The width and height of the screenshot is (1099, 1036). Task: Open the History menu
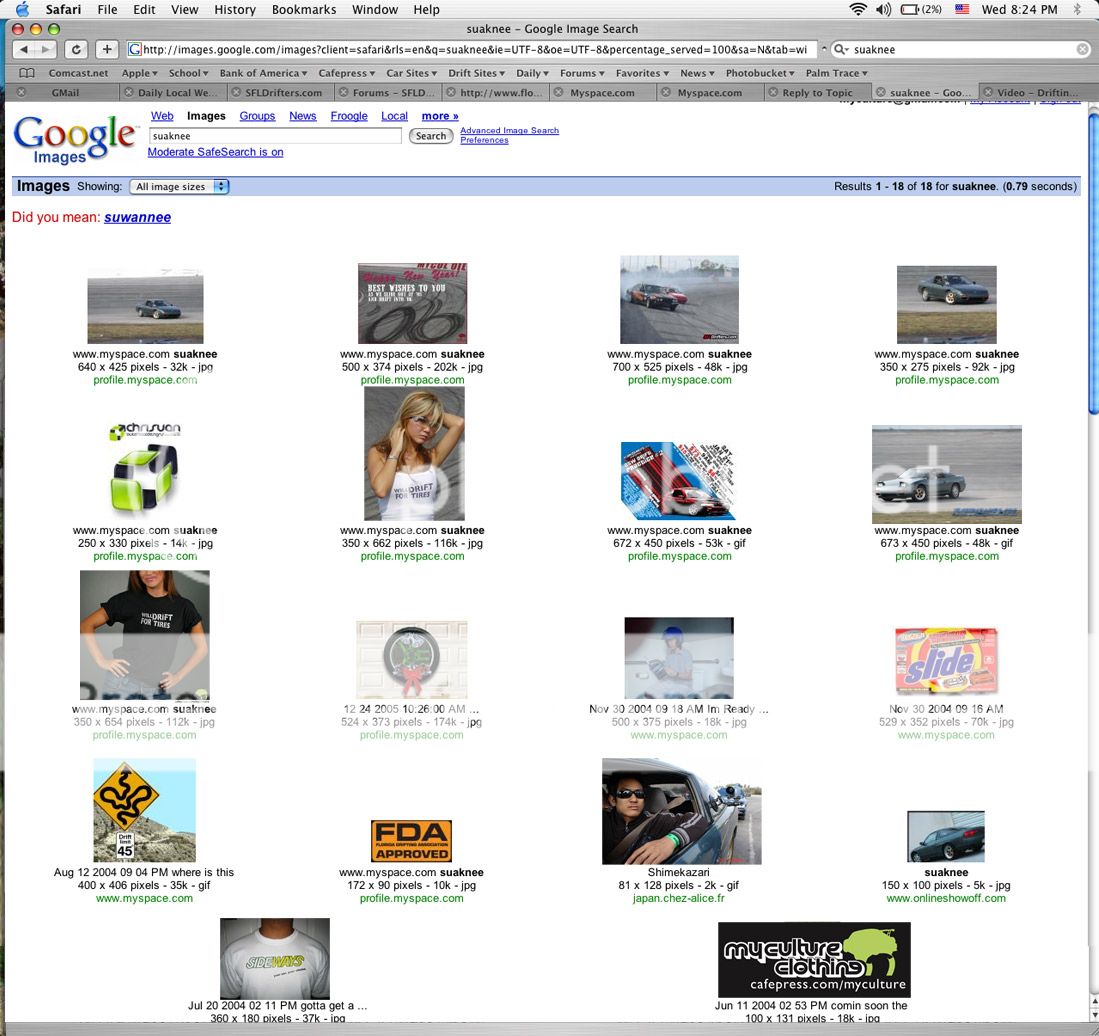[x=234, y=9]
